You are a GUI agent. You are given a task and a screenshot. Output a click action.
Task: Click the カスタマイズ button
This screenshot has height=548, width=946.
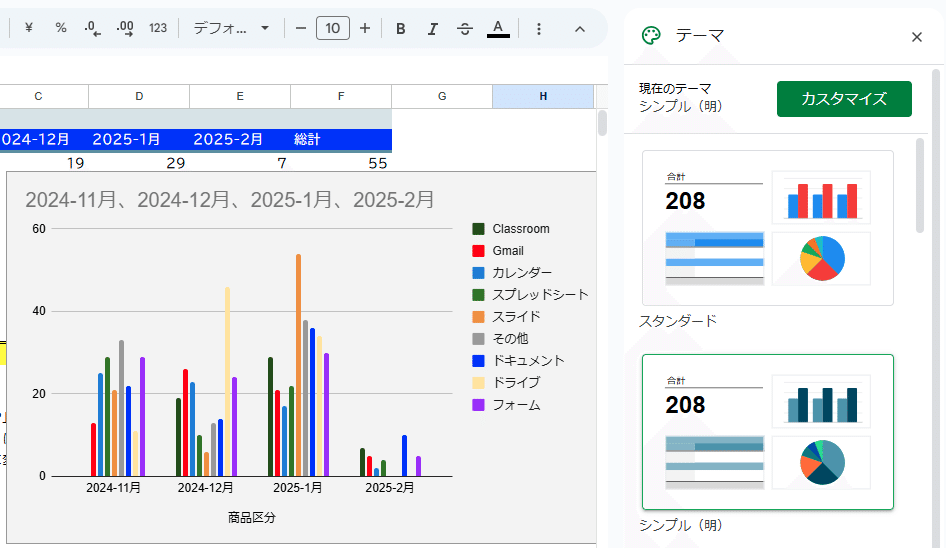tap(844, 99)
